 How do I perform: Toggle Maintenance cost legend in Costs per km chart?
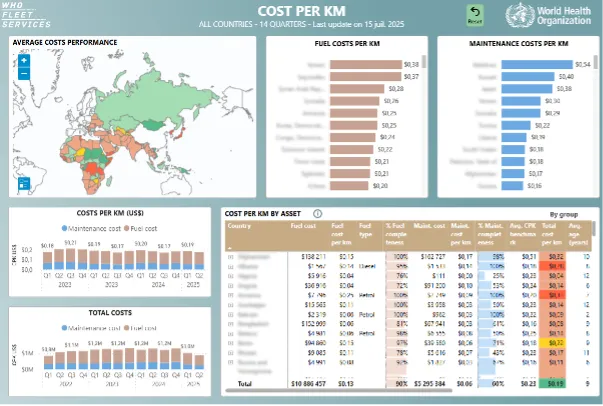coord(91,228)
